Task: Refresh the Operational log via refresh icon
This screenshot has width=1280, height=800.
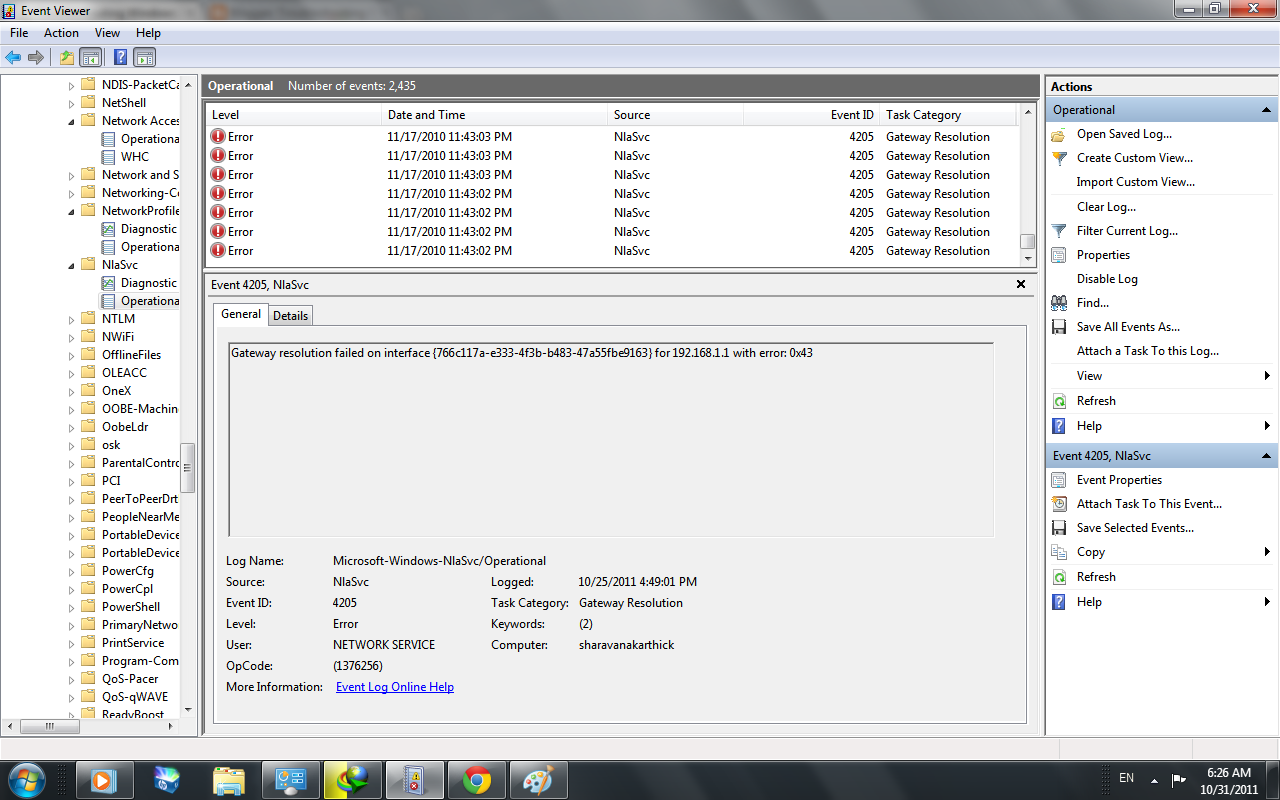Action: point(1059,400)
